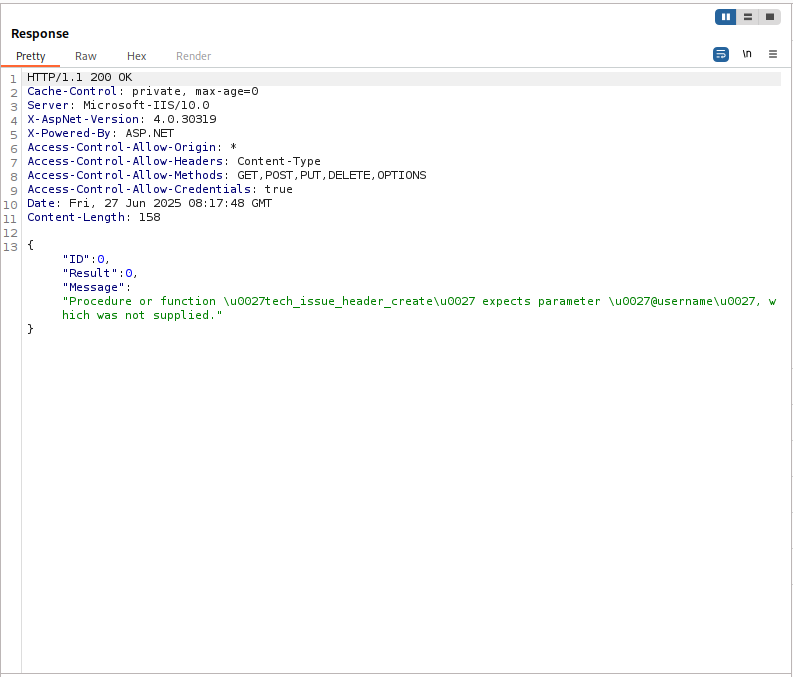This screenshot has width=793, height=677.
Task: Click the X-Powered-By header name
Action: (x=69, y=133)
